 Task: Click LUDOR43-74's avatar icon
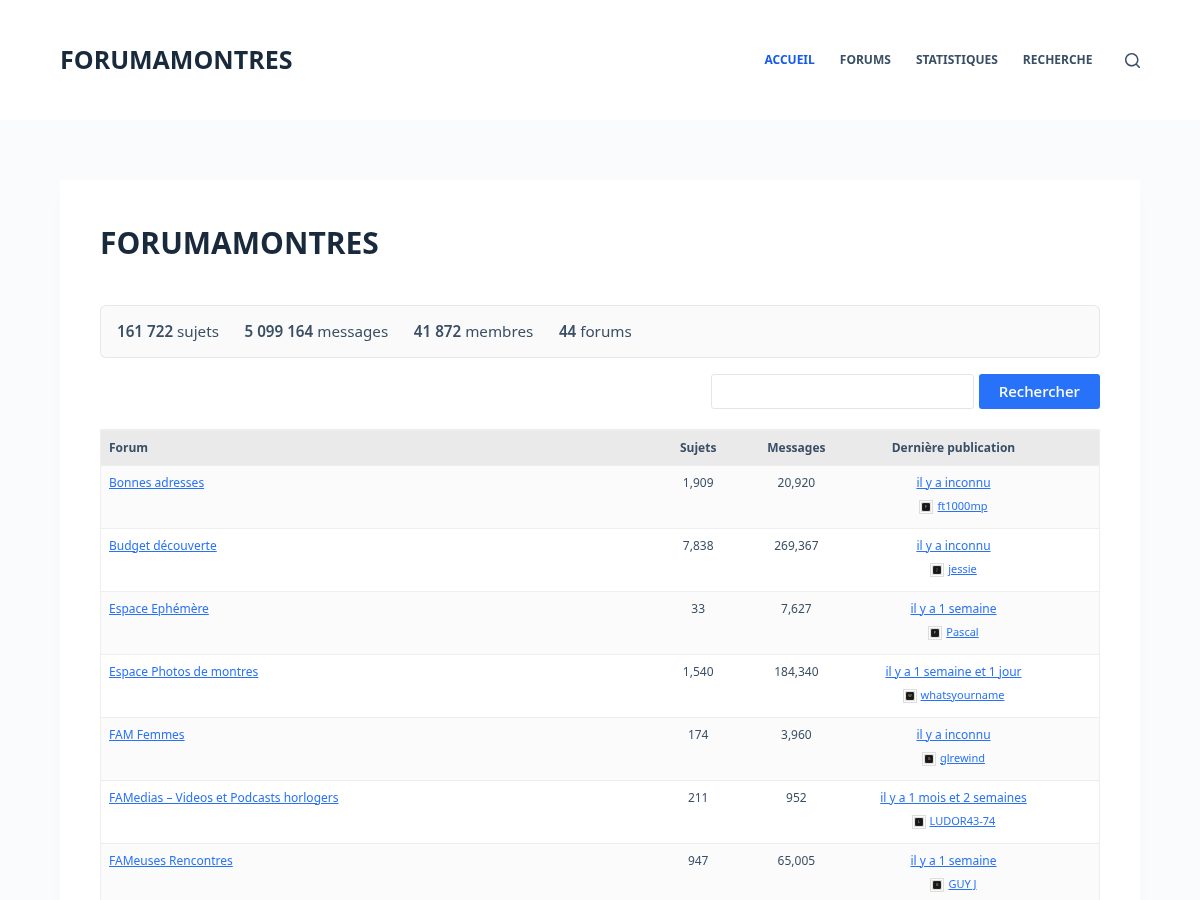[x=919, y=822]
